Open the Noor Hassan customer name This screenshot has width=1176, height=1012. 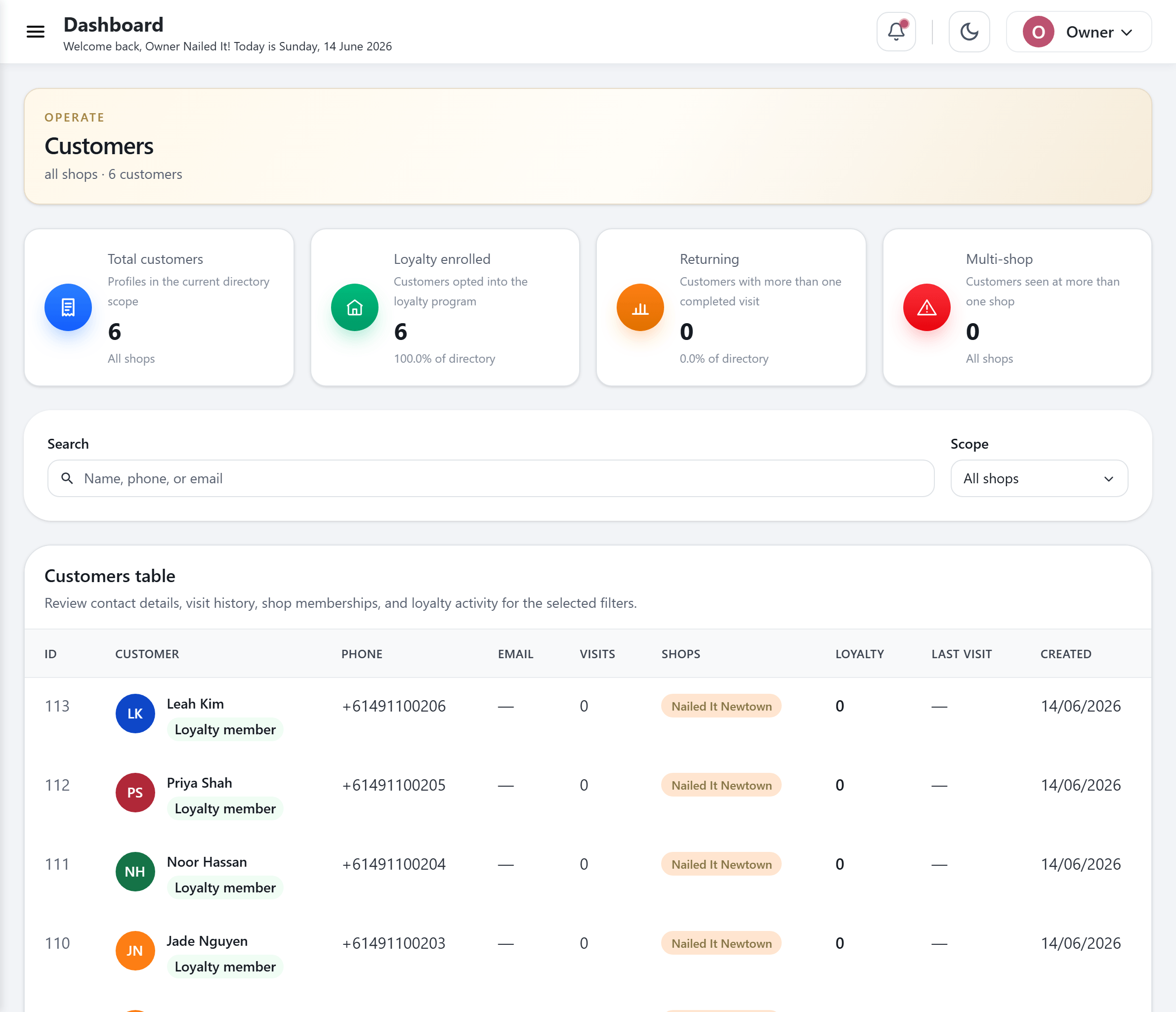(x=207, y=862)
